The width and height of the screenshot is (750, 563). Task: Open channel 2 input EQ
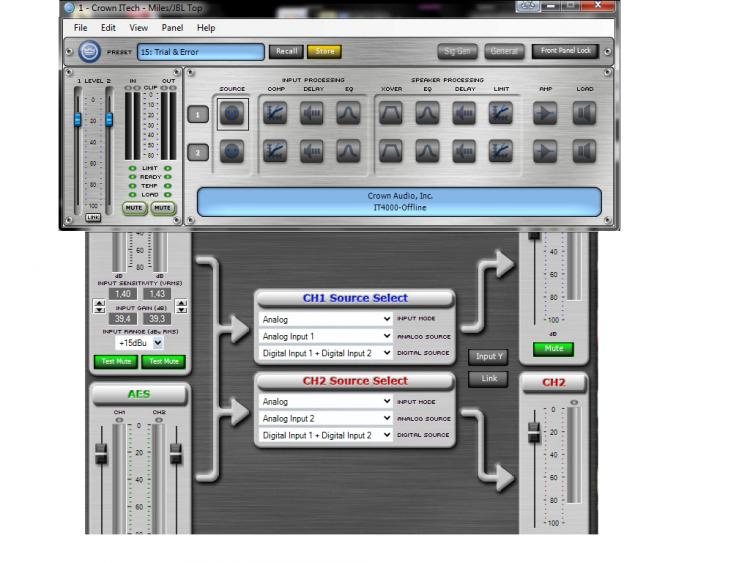(348, 152)
